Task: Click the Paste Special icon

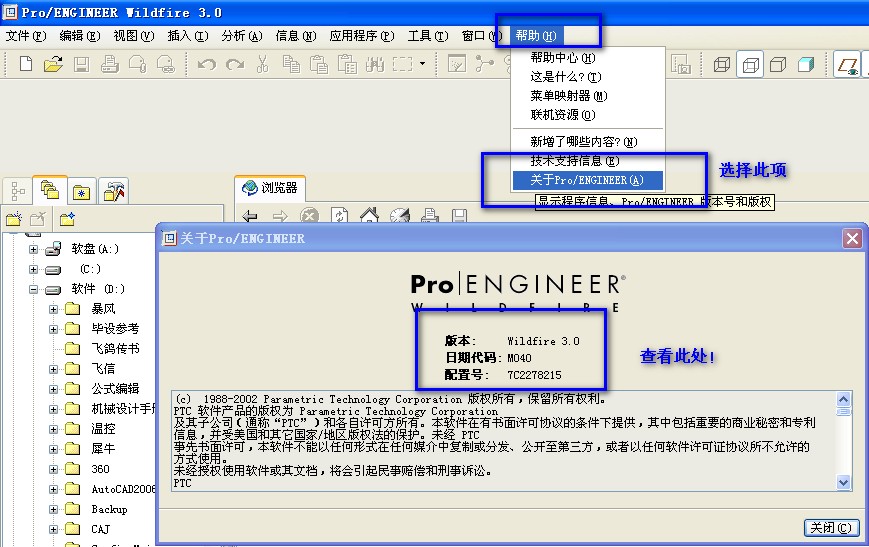Action: [347, 64]
